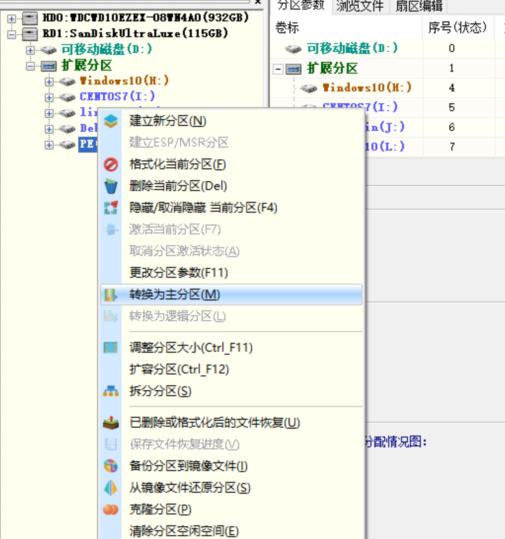Expand the highlighted PE partition node
505x539 pixels.
click(x=49, y=145)
